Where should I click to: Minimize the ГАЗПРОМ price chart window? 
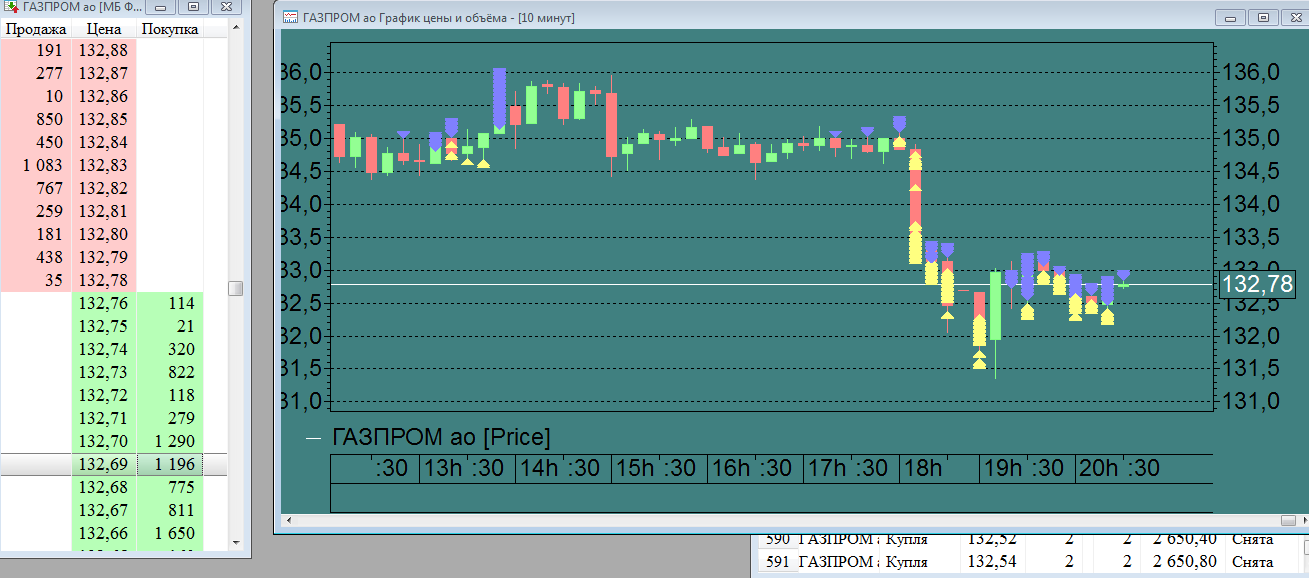click(1232, 18)
